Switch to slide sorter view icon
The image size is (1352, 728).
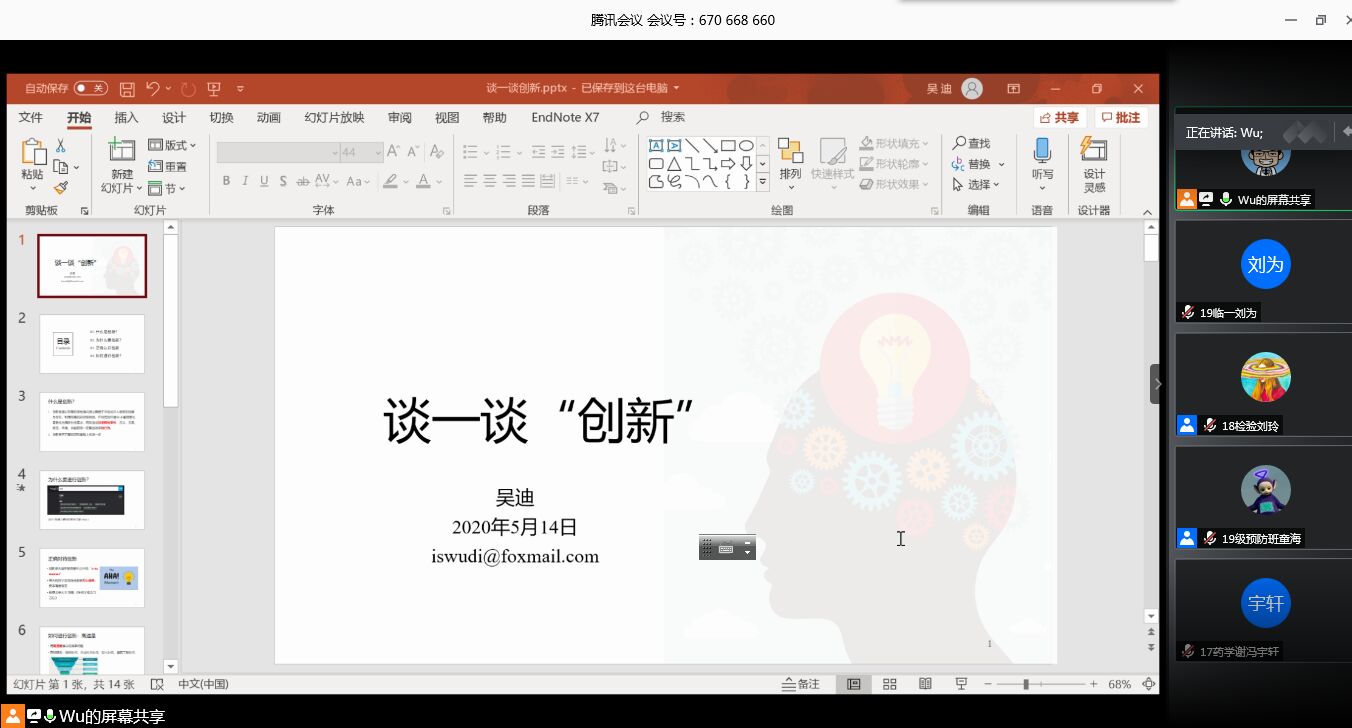(889, 684)
